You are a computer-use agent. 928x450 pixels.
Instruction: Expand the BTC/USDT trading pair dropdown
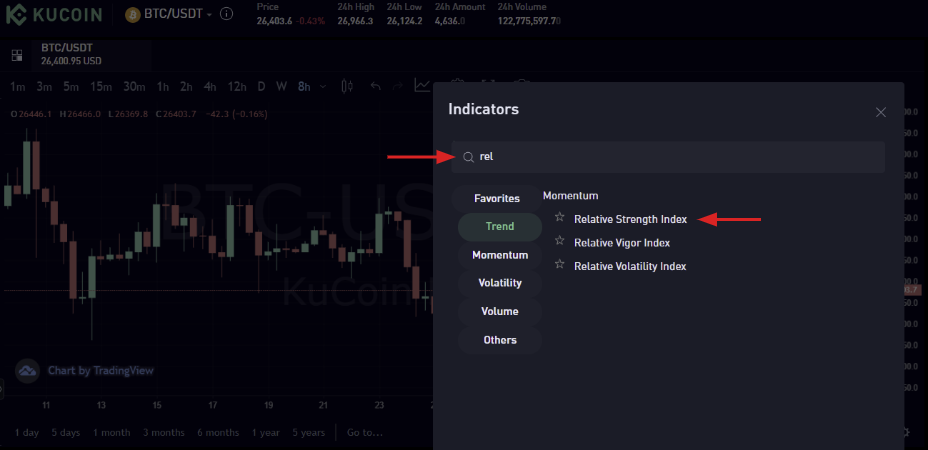pyautogui.click(x=209, y=16)
